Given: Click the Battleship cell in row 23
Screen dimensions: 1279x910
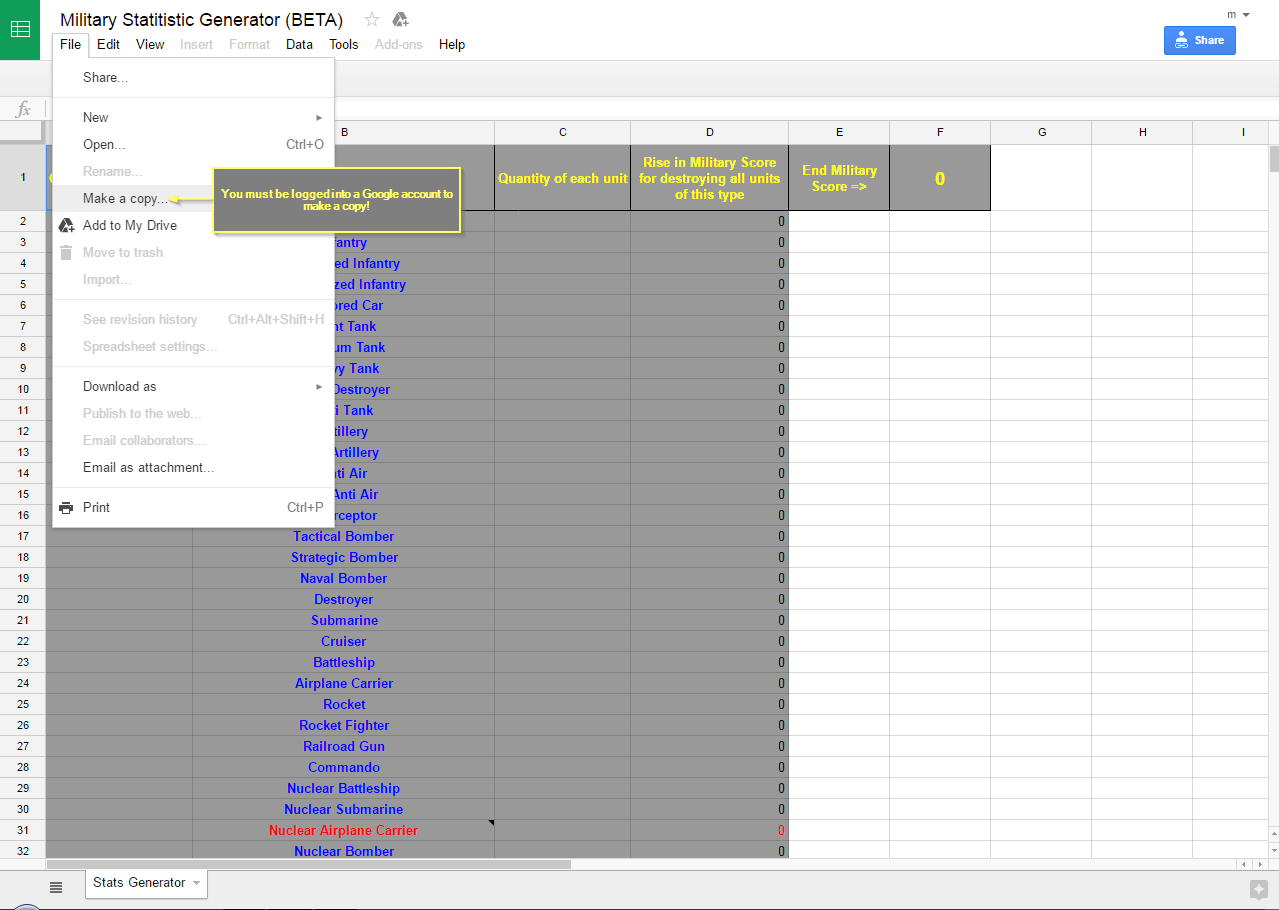Looking at the screenshot, I should (x=344, y=663).
